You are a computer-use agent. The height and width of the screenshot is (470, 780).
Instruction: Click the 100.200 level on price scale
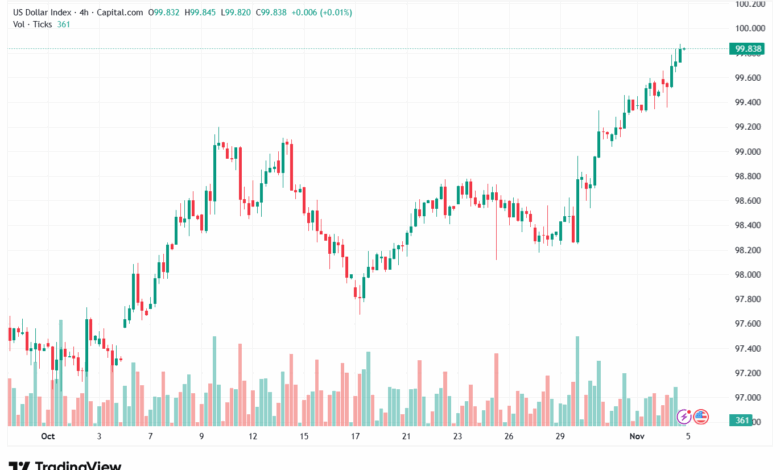(749, 4)
